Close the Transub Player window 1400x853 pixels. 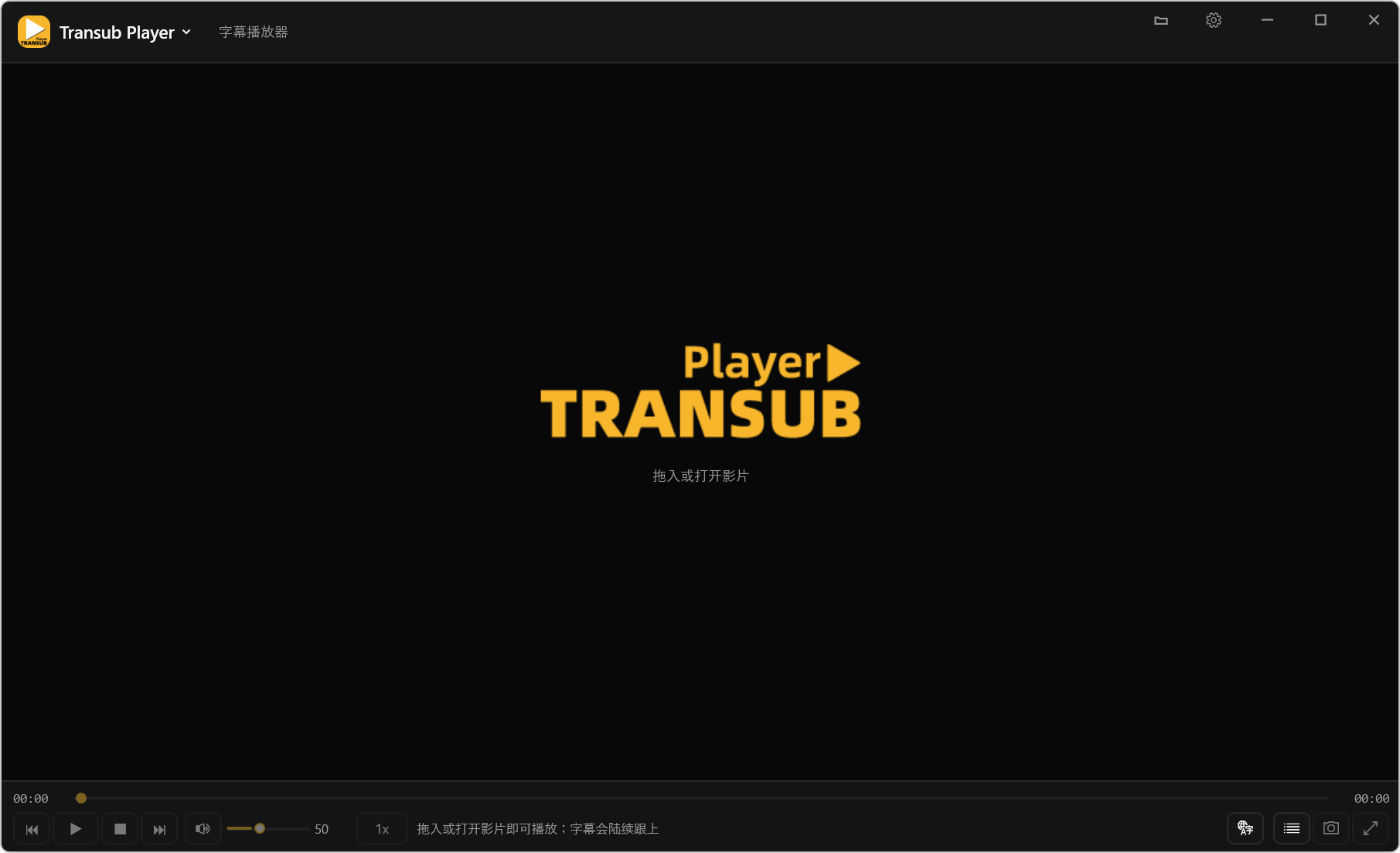[x=1374, y=20]
